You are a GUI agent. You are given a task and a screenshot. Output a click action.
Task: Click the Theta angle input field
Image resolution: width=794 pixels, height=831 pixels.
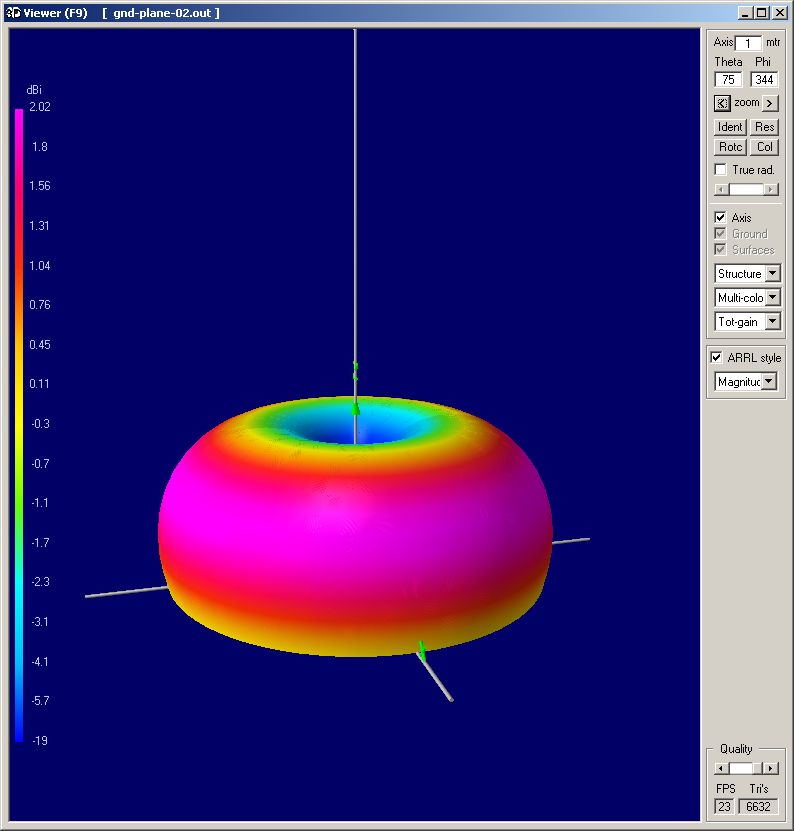click(728, 80)
